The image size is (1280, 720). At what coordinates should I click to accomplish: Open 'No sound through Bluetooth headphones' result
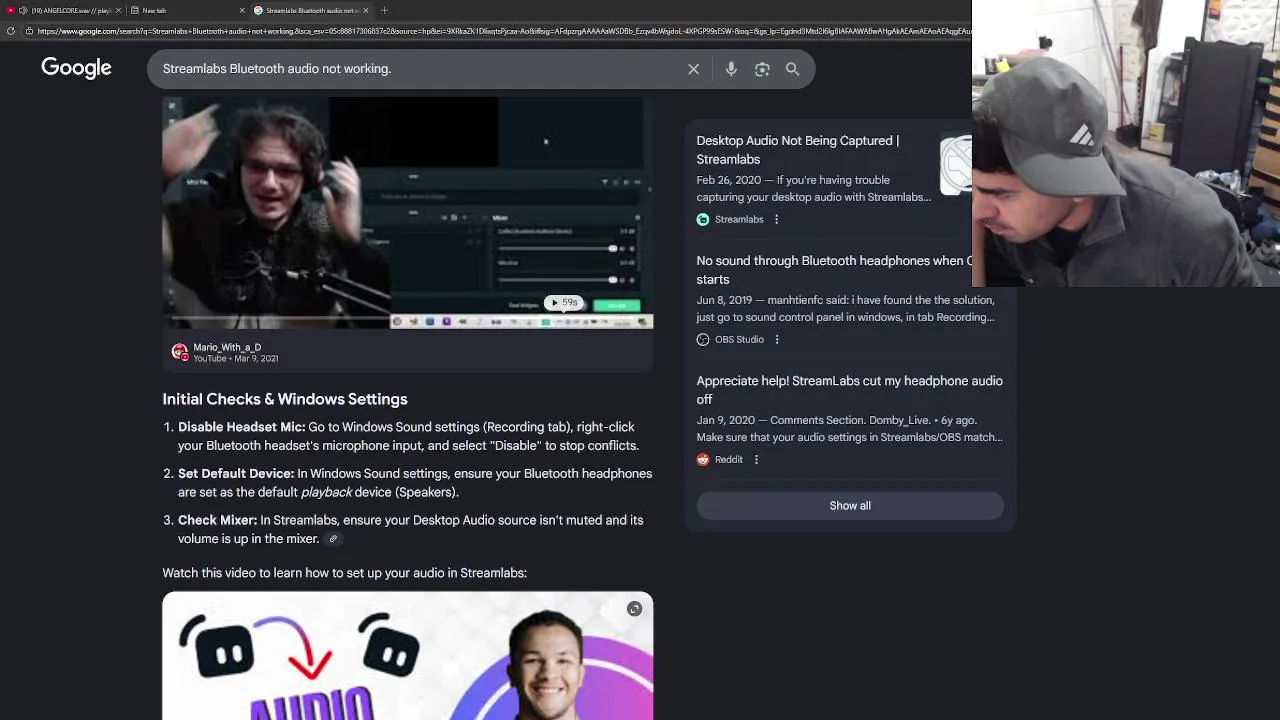(x=834, y=270)
